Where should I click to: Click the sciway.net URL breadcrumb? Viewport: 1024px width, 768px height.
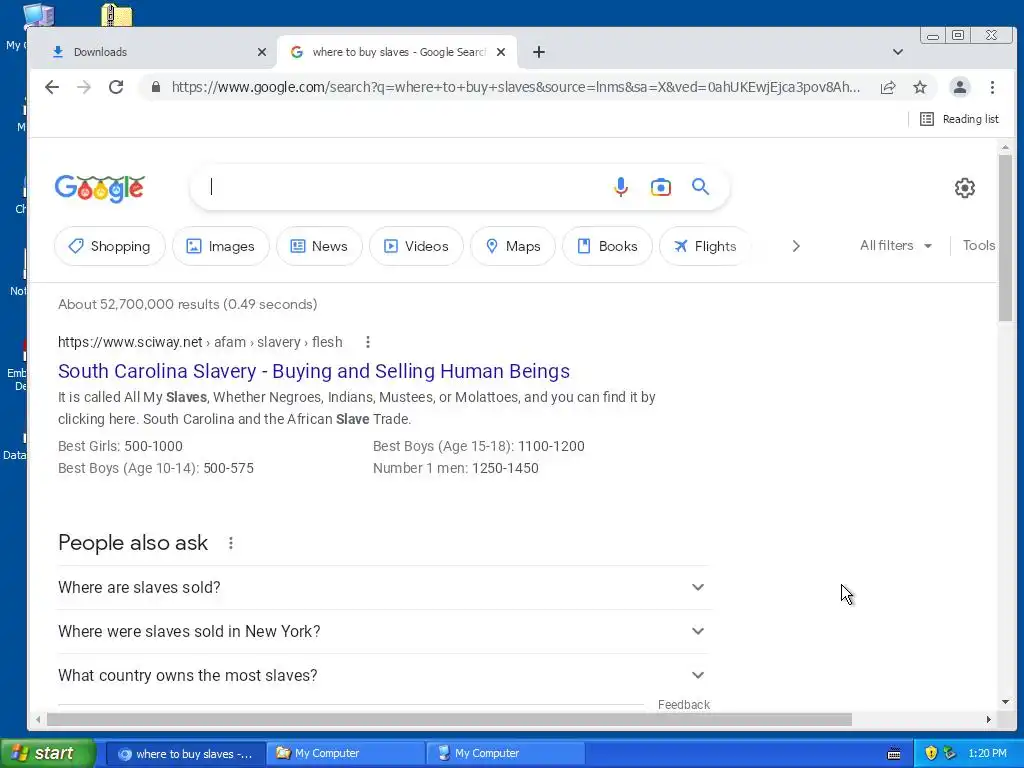tap(200, 342)
